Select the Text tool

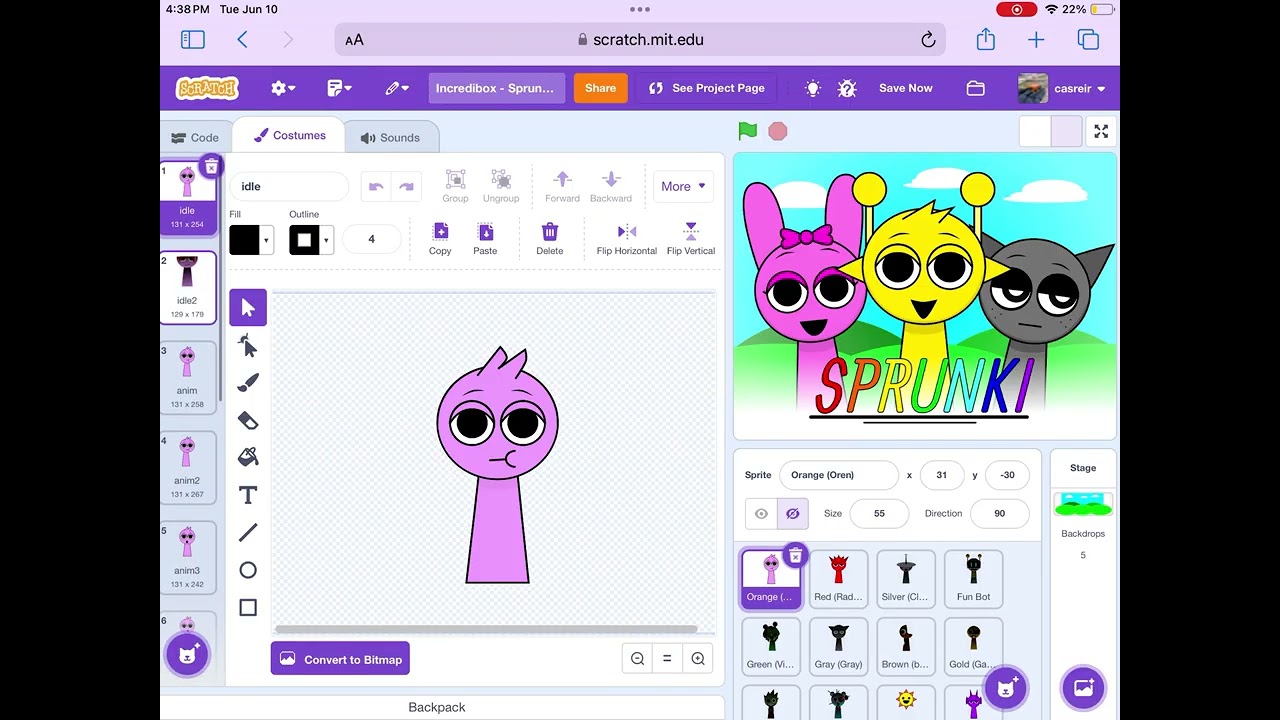248,495
